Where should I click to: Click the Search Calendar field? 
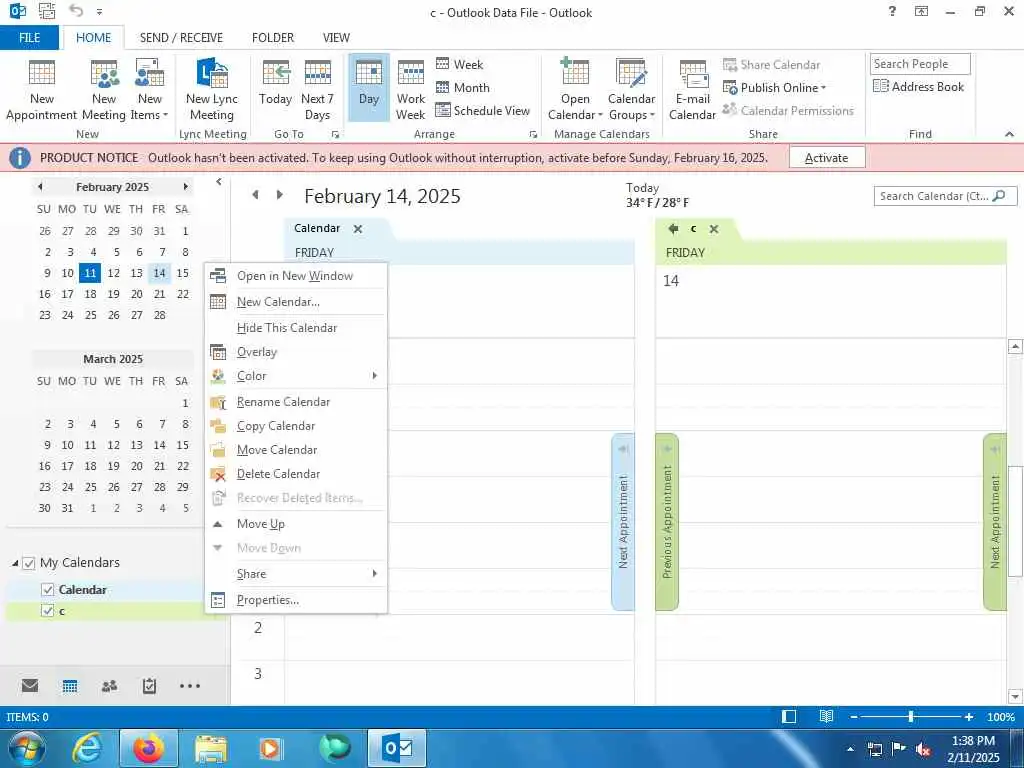(945, 196)
